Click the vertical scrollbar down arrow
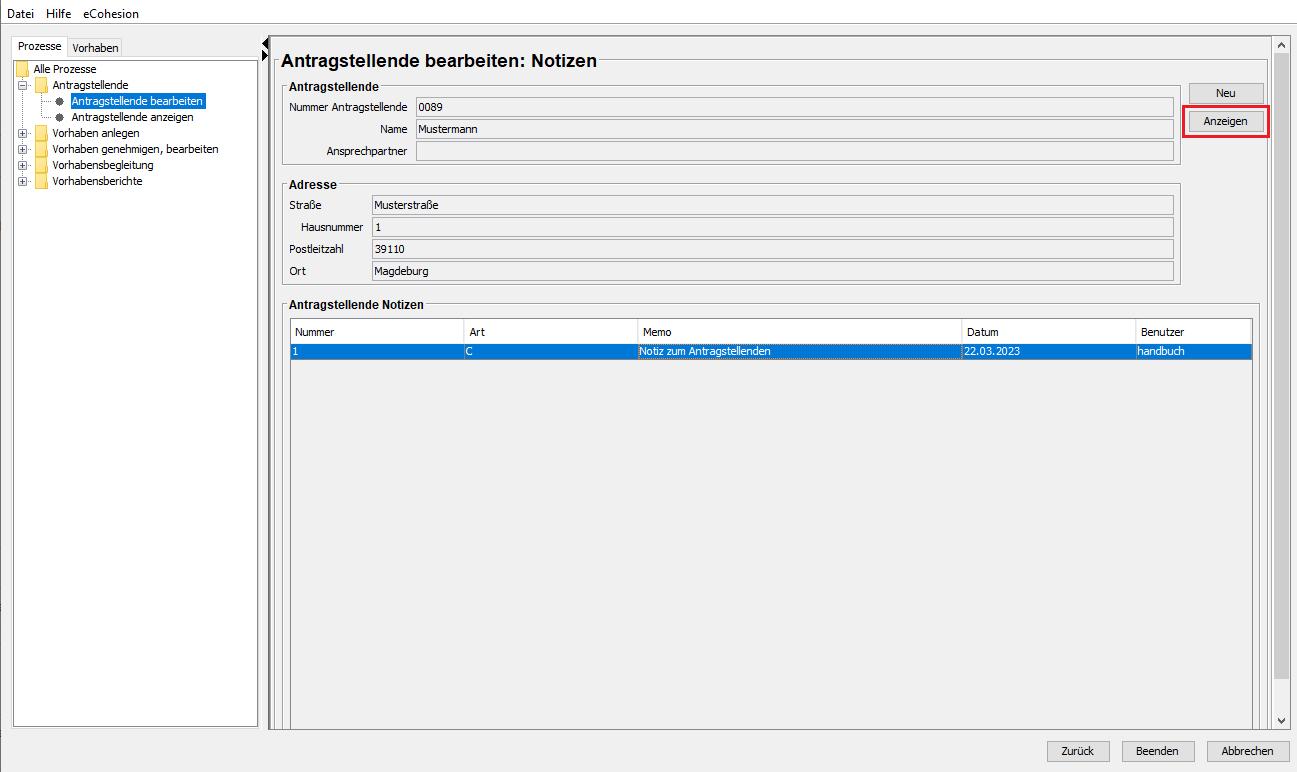 coord(1282,720)
